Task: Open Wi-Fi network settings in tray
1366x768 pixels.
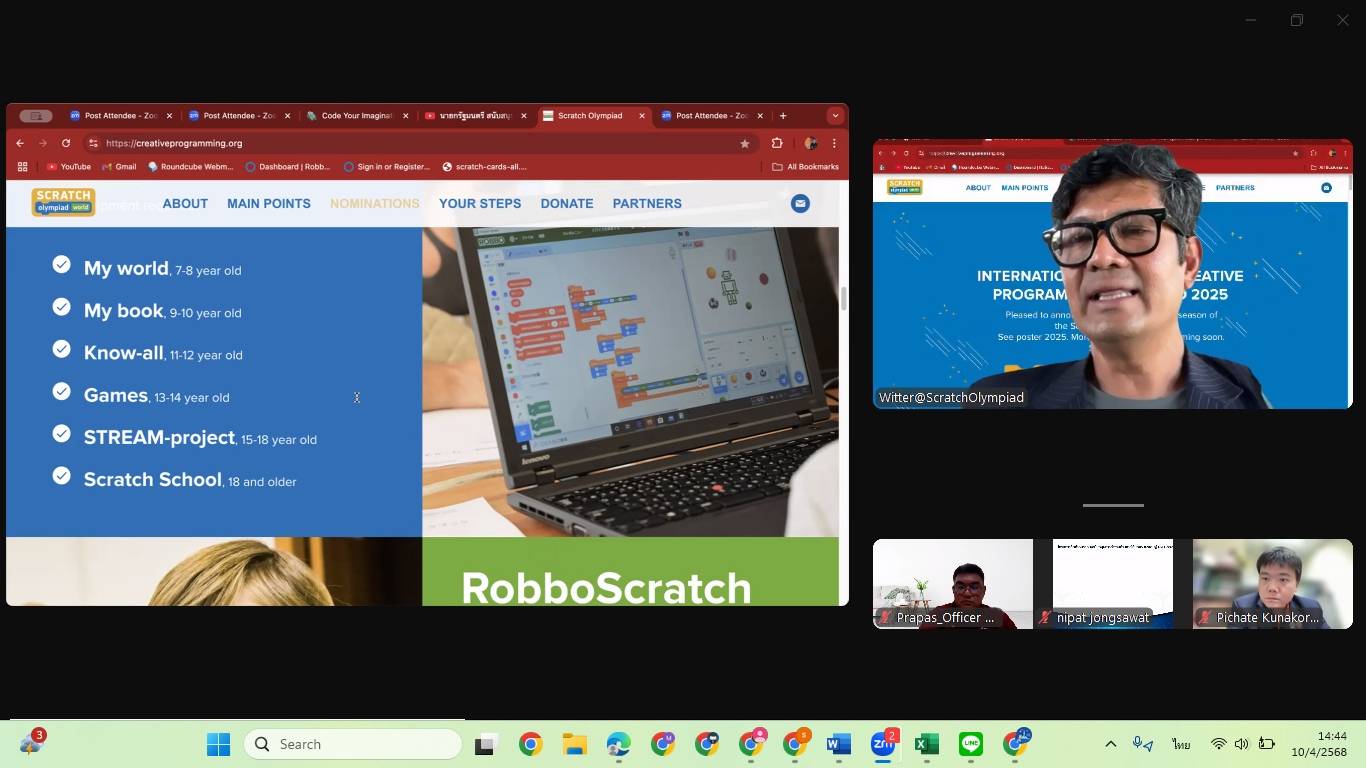Action: 1218,744
